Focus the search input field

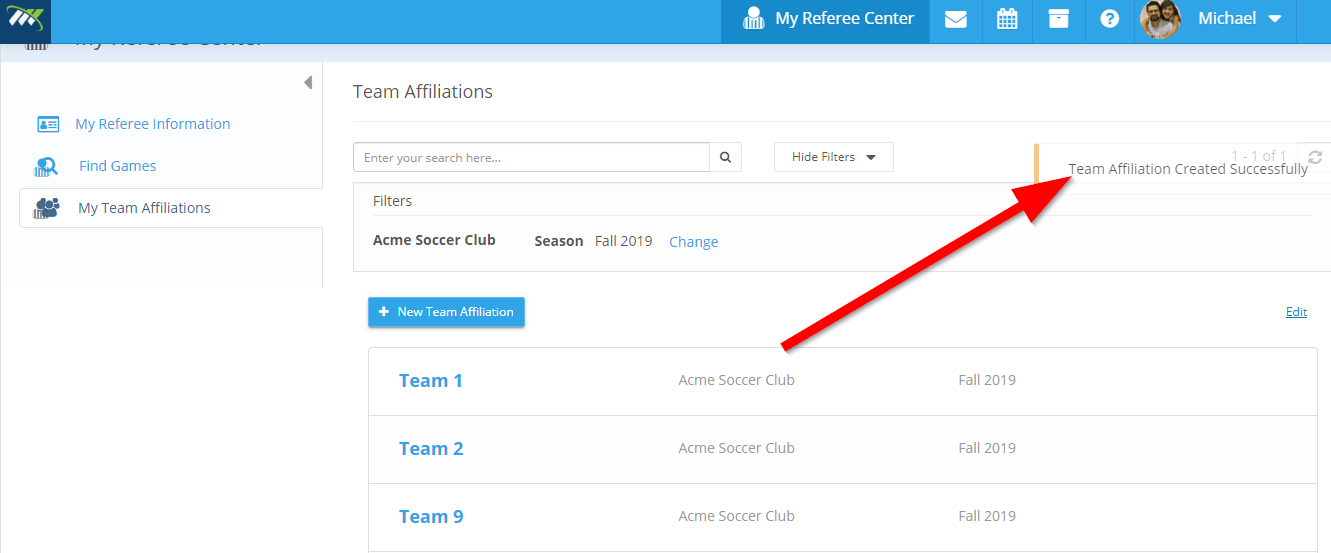coord(531,157)
